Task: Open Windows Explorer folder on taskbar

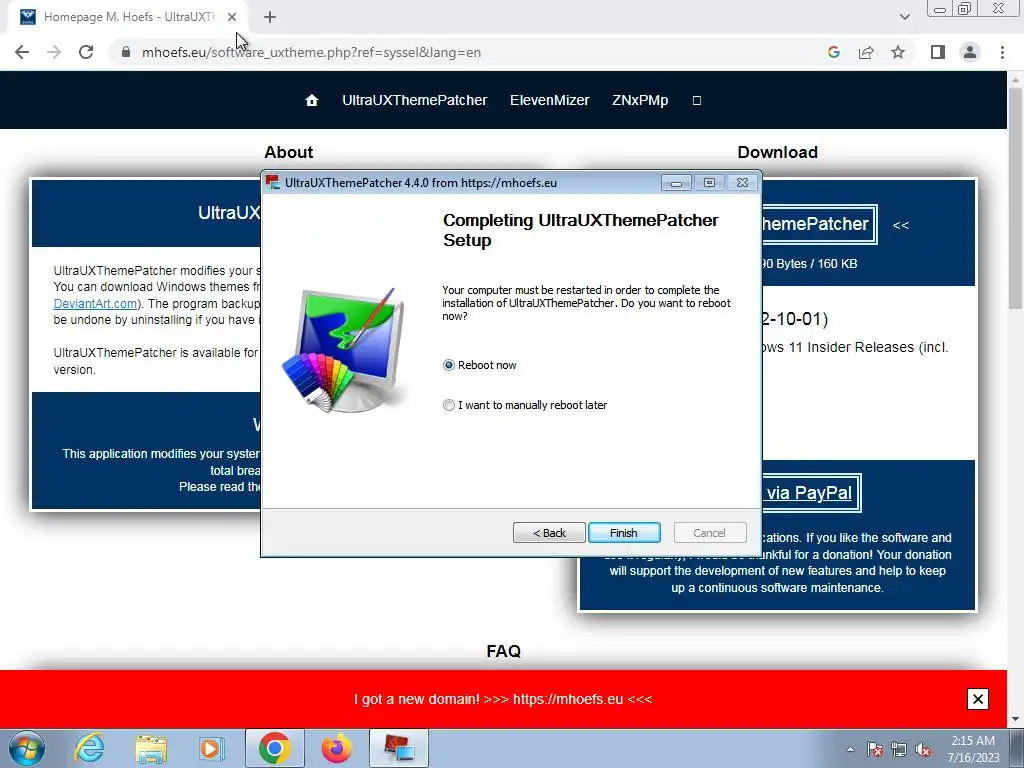Action: coord(151,748)
